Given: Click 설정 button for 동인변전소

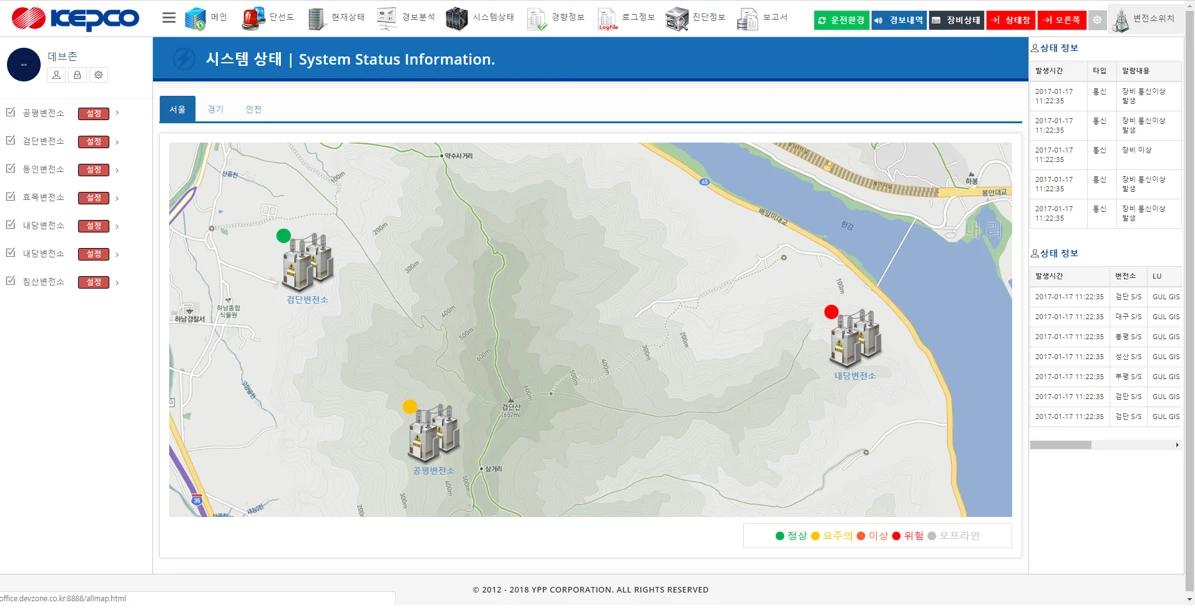Looking at the screenshot, I should tap(94, 170).
